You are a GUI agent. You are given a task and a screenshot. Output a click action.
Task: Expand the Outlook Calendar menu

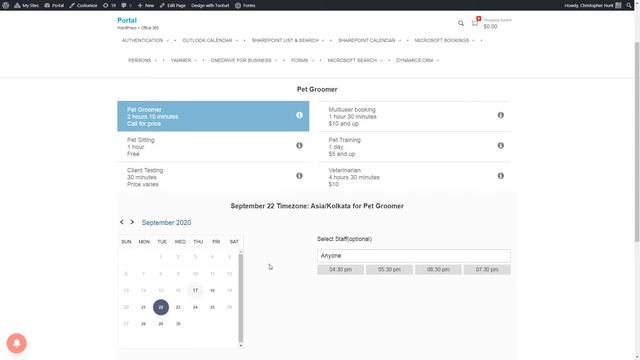(x=210, y=40)
